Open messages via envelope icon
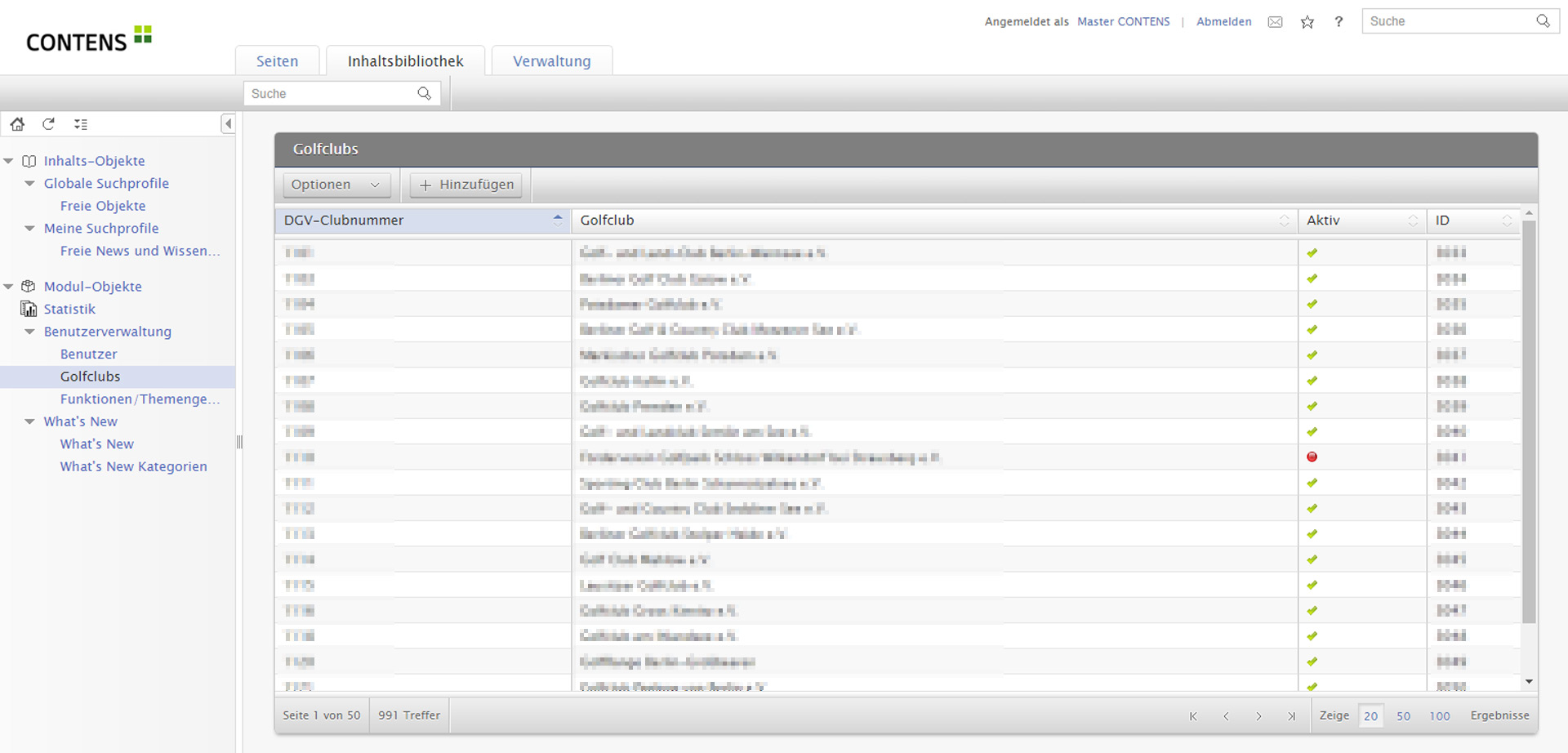 (1275, 22)
